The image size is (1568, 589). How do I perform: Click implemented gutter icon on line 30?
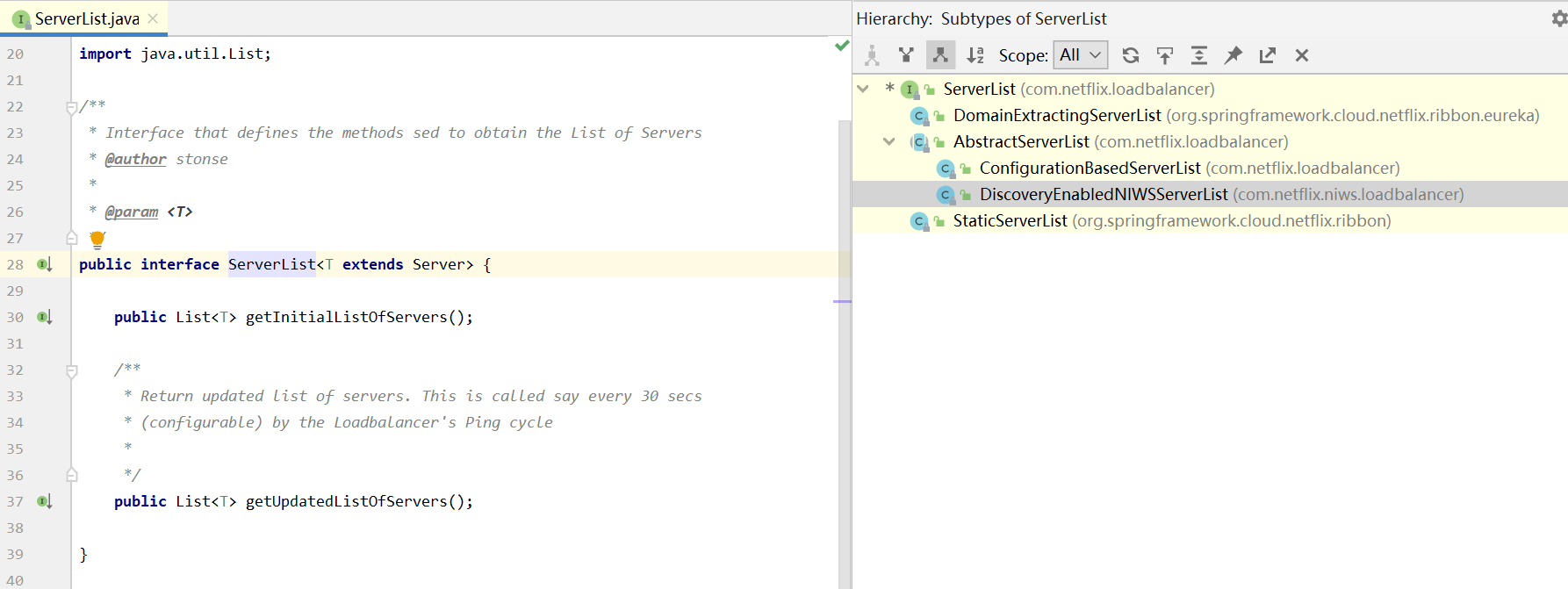[45, 317]
